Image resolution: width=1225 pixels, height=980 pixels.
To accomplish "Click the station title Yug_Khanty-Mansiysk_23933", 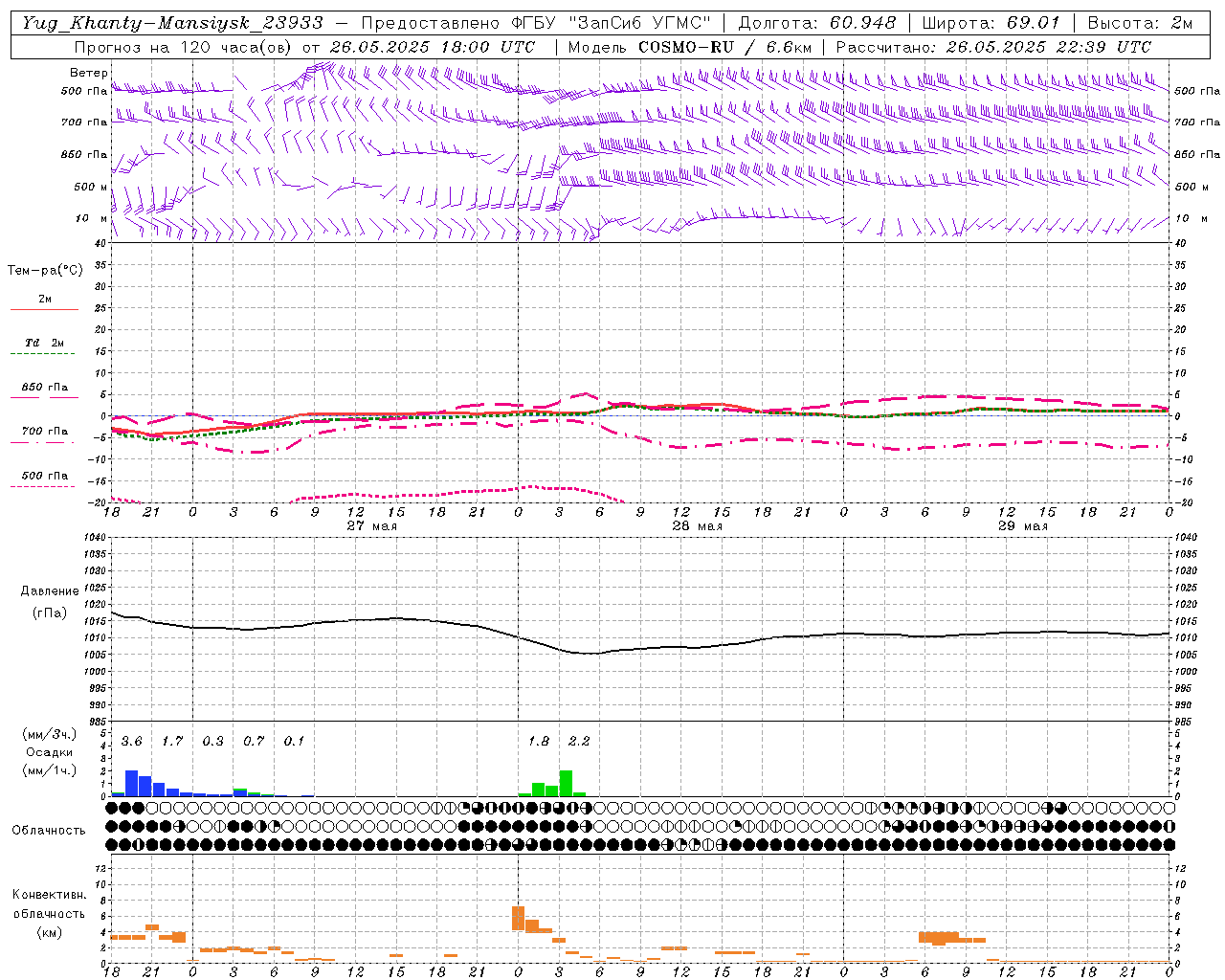I will tap(172, 23).
